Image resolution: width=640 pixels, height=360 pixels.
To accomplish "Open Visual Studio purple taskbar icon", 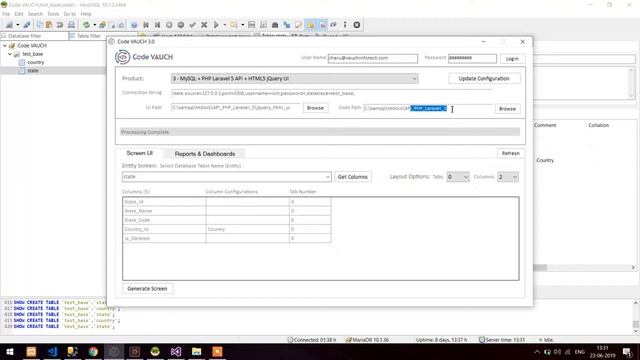I will (176, 351).
